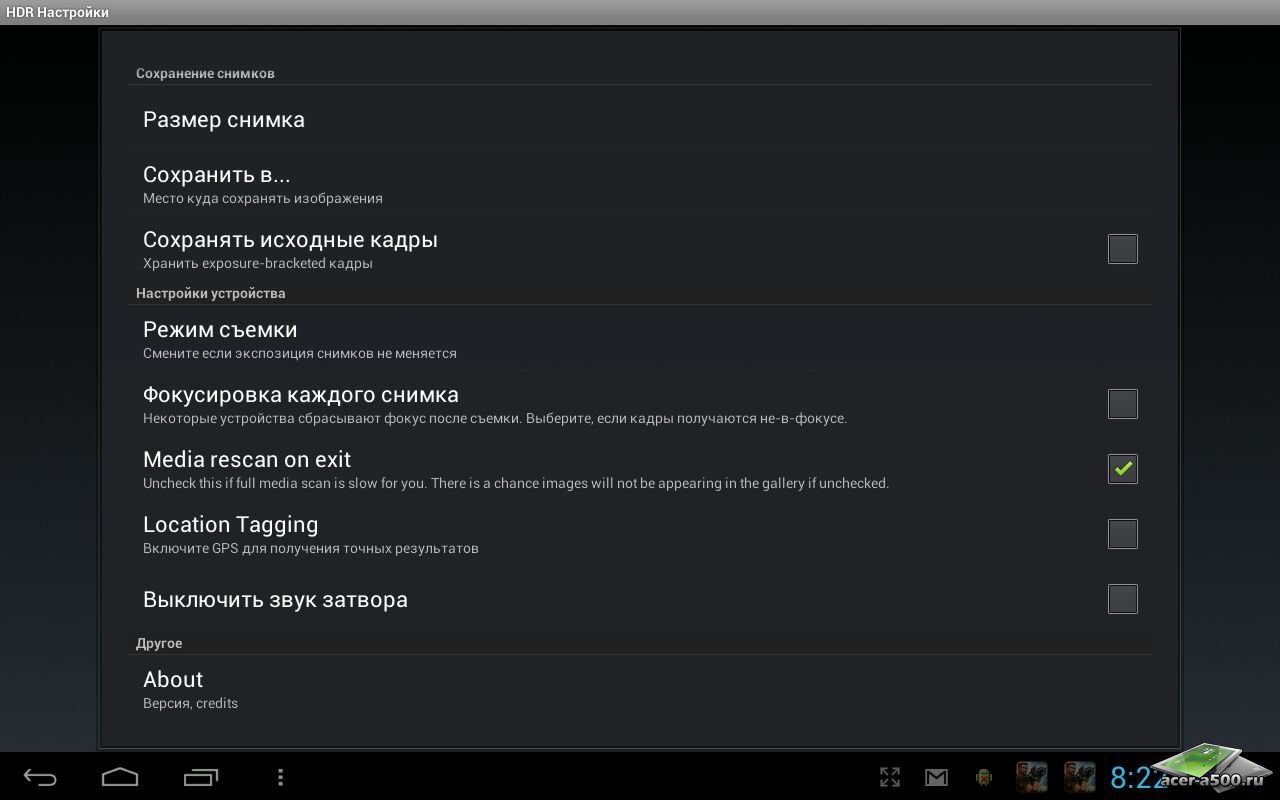
Task: Enable the Location Tagging checkbox
Action: click(x=1122, y=534)
